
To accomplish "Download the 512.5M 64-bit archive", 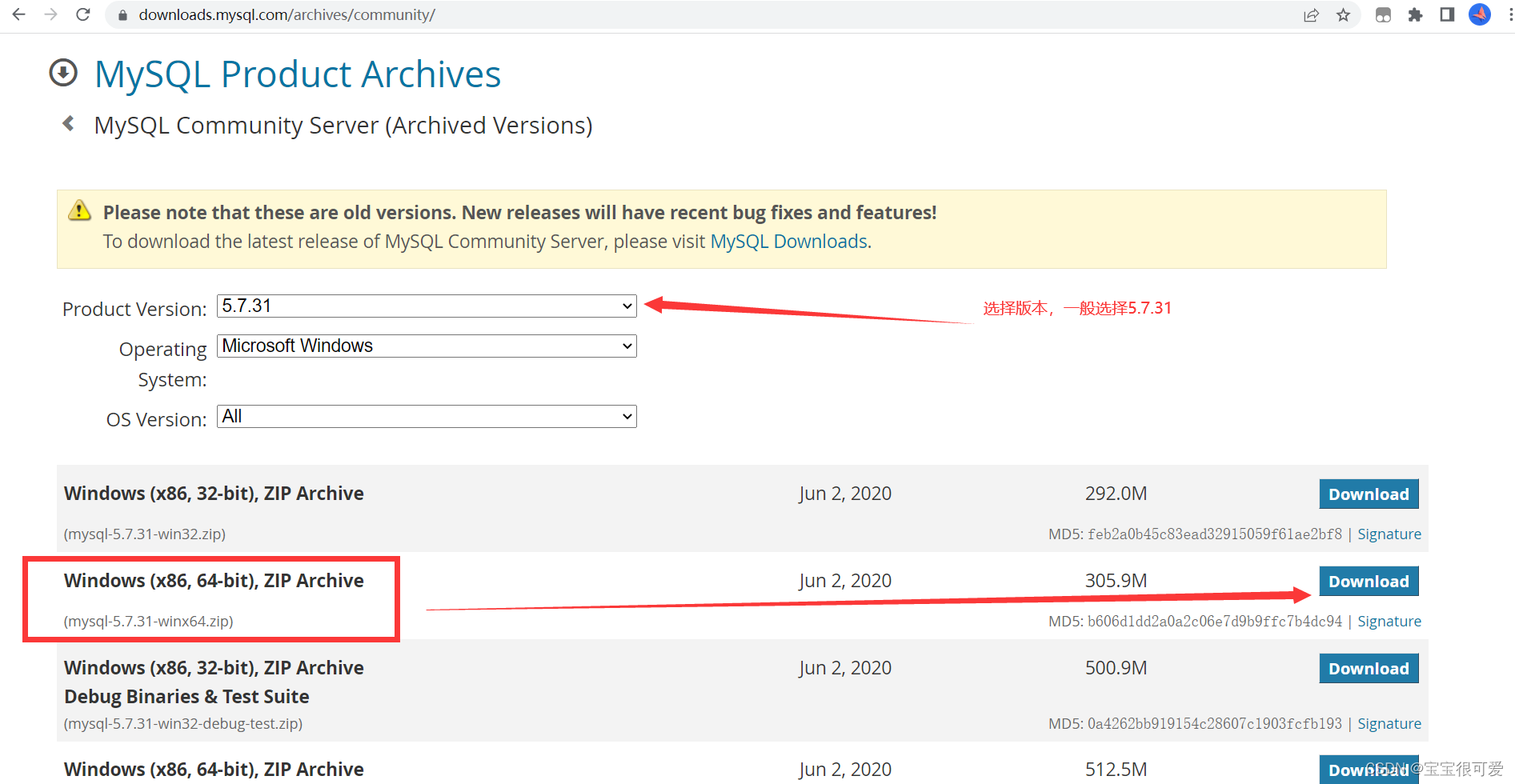I will click(x=1369, y=770).
